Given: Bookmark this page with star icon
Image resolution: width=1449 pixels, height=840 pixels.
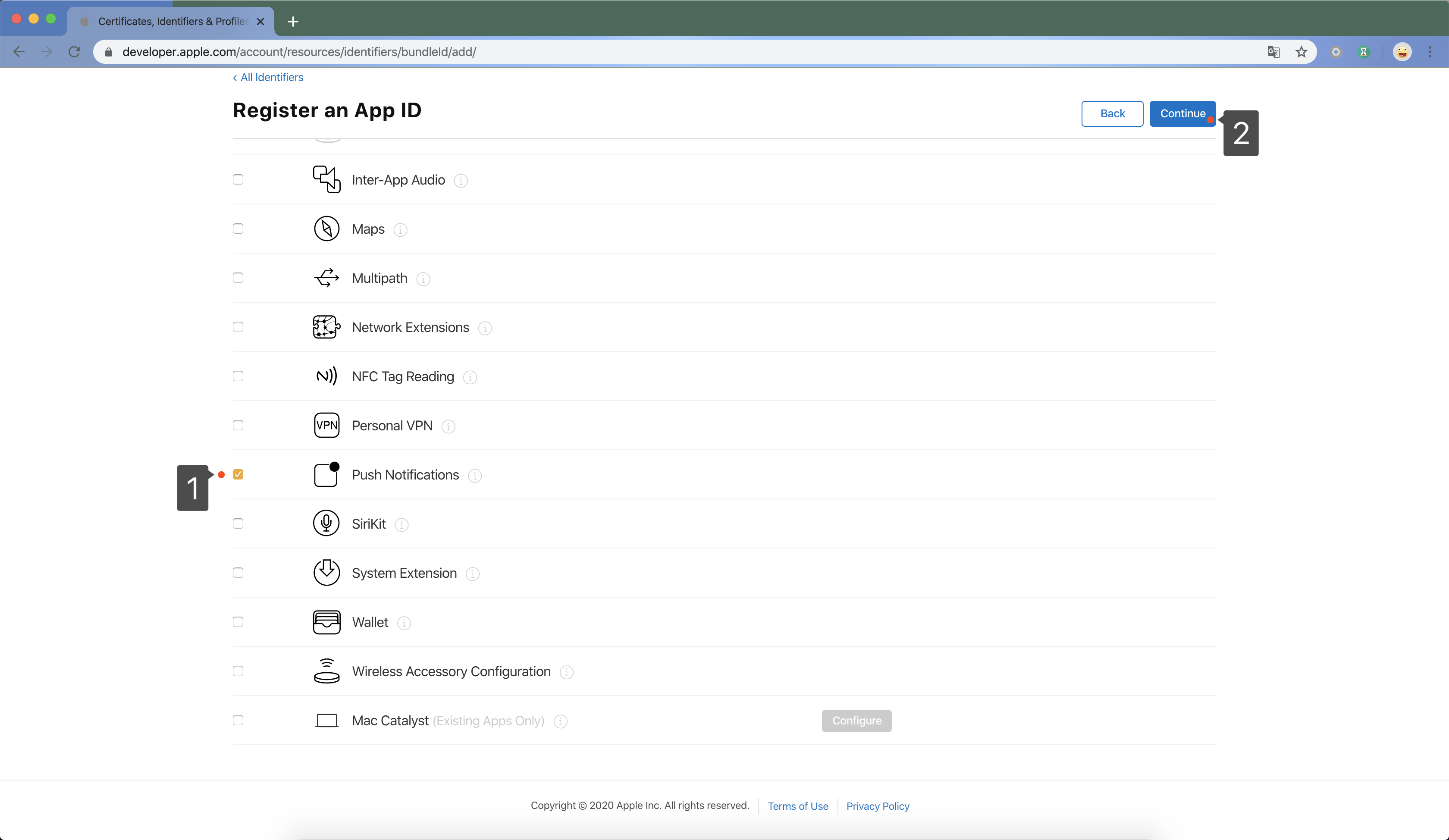Looking at the screenshot, I should 1301,52.
